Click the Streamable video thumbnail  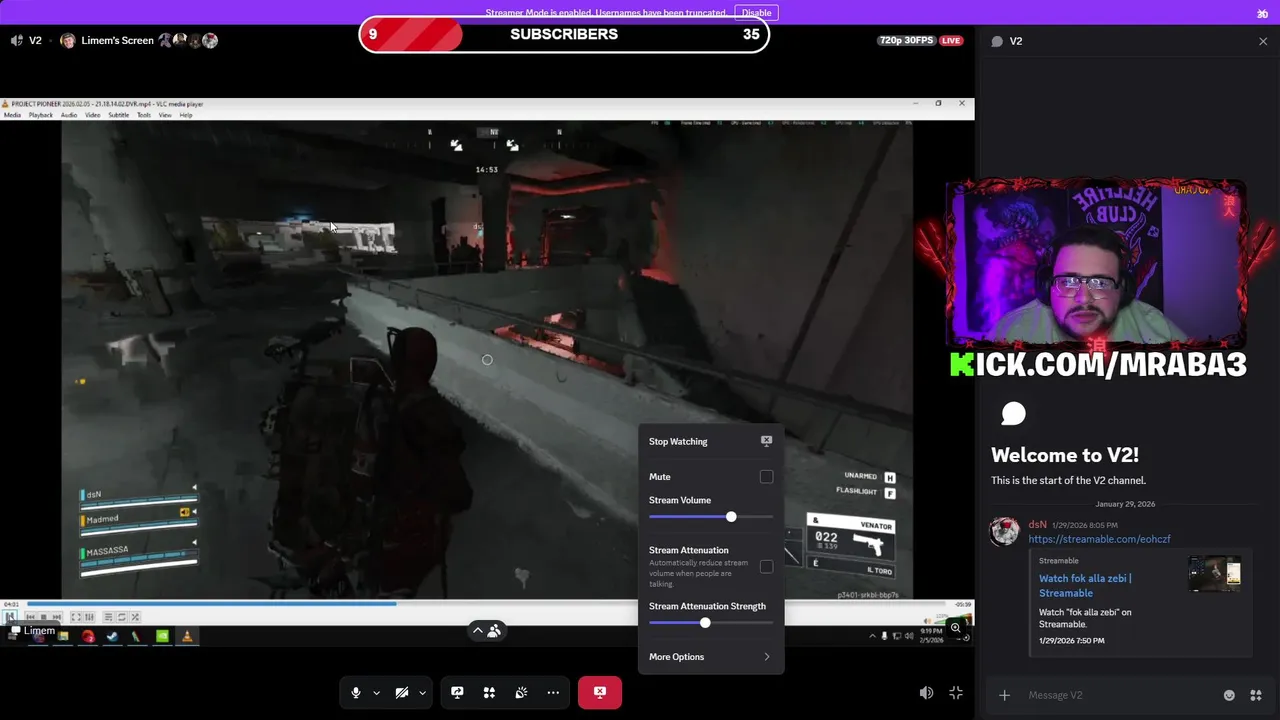[1214, 574]
